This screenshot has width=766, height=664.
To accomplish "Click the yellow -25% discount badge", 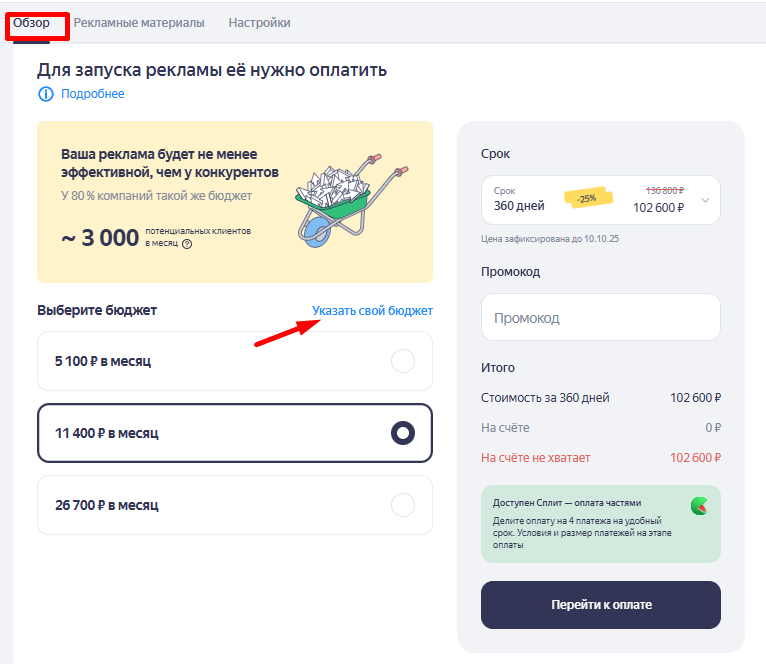I will (587, 198).
